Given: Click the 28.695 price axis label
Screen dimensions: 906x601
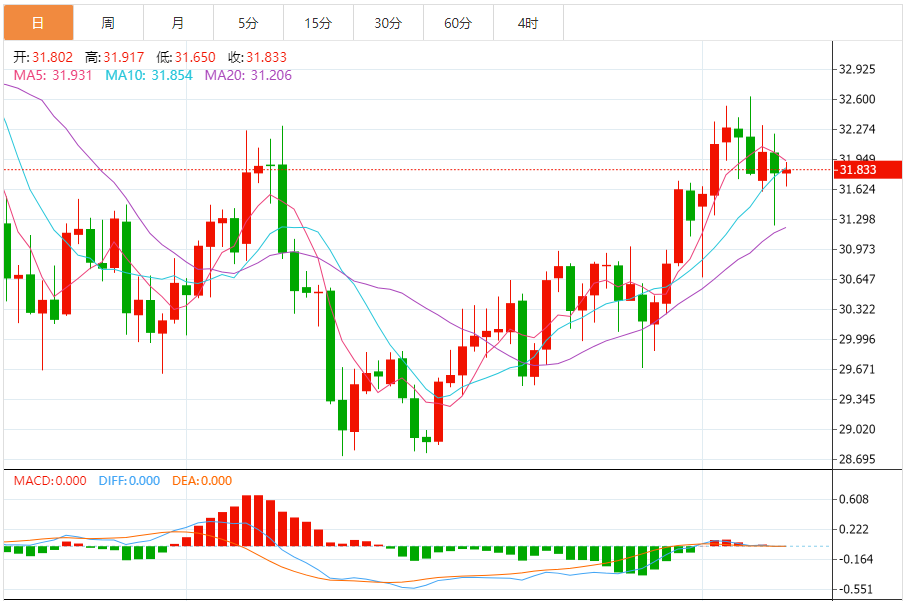Looking at the screenshot, I should (857, 459).
